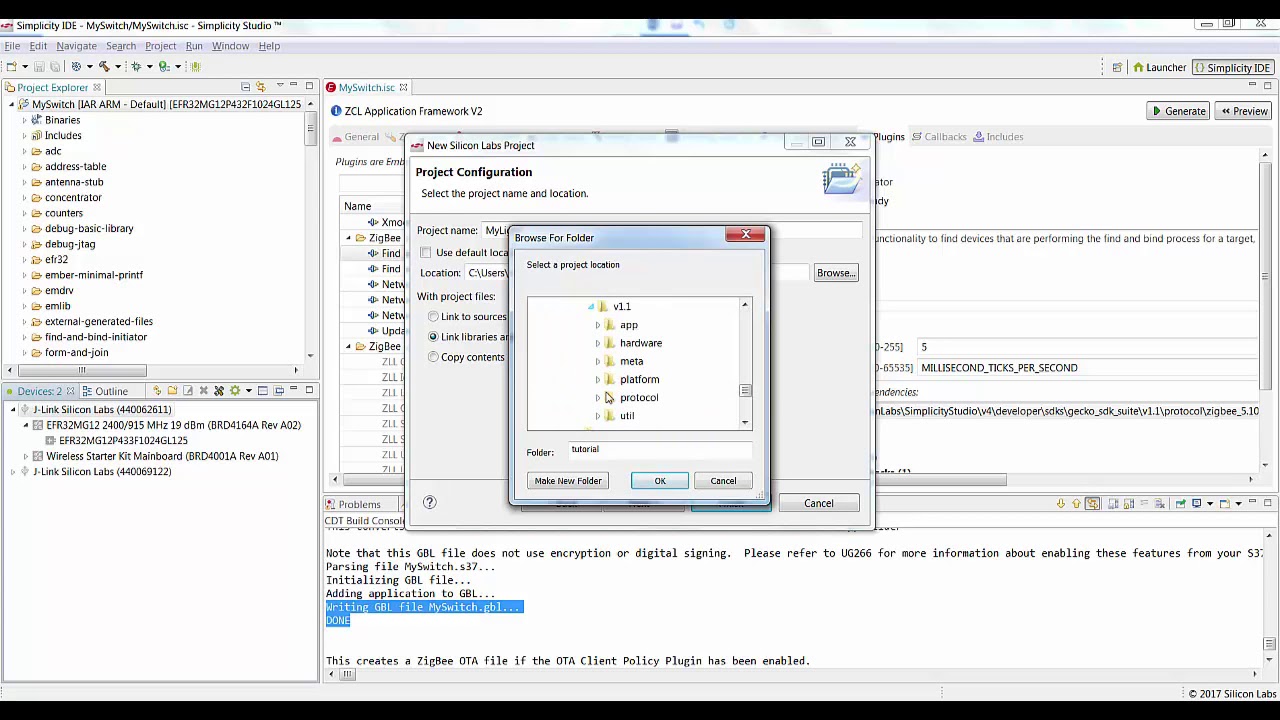Screen dimensions: 1280x720
Task: Click Browse... button in Project Configuration
Action: tap(835, 273)
